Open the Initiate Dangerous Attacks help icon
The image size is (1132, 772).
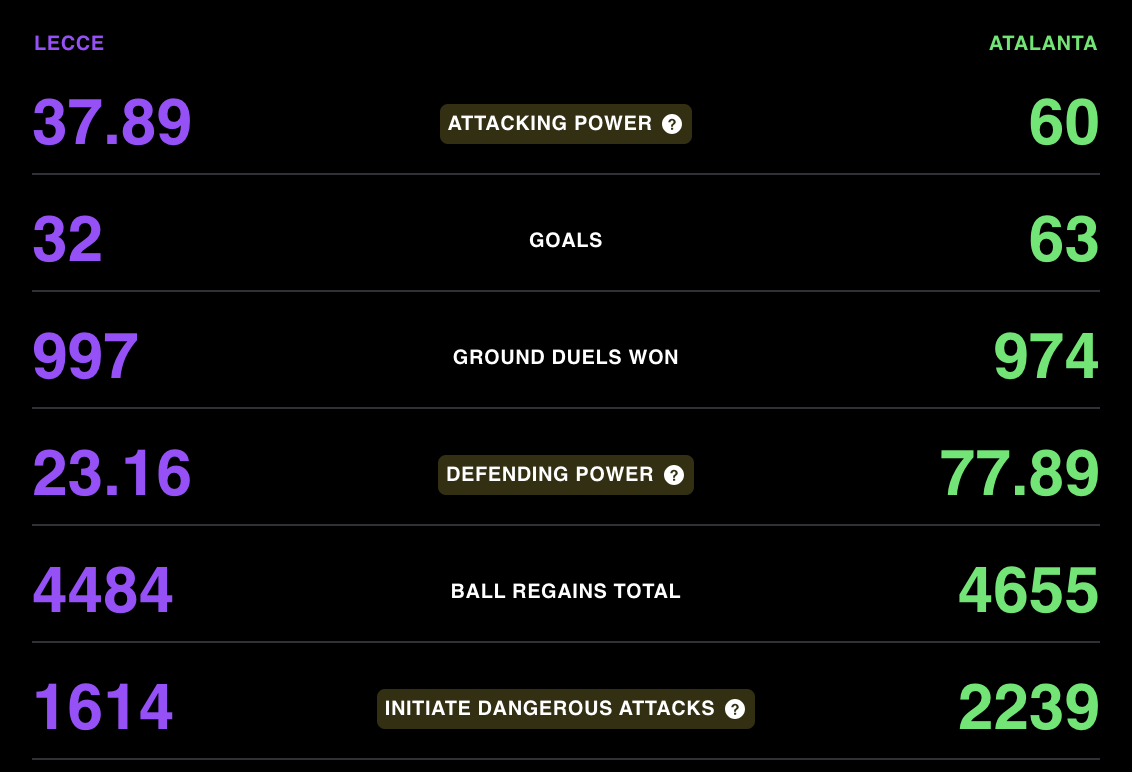(735, 709)
